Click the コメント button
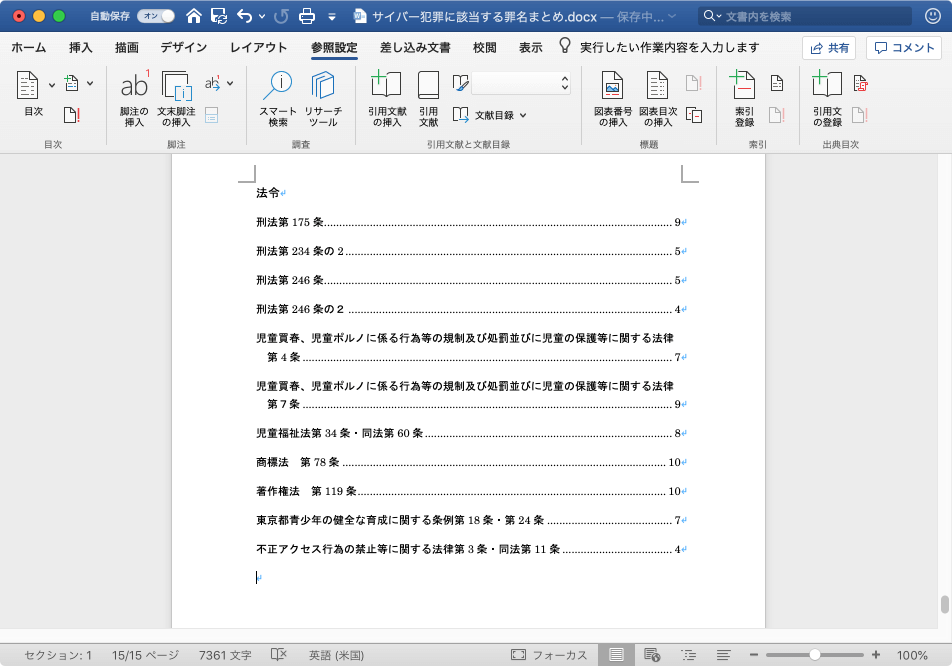 [904, 48]
